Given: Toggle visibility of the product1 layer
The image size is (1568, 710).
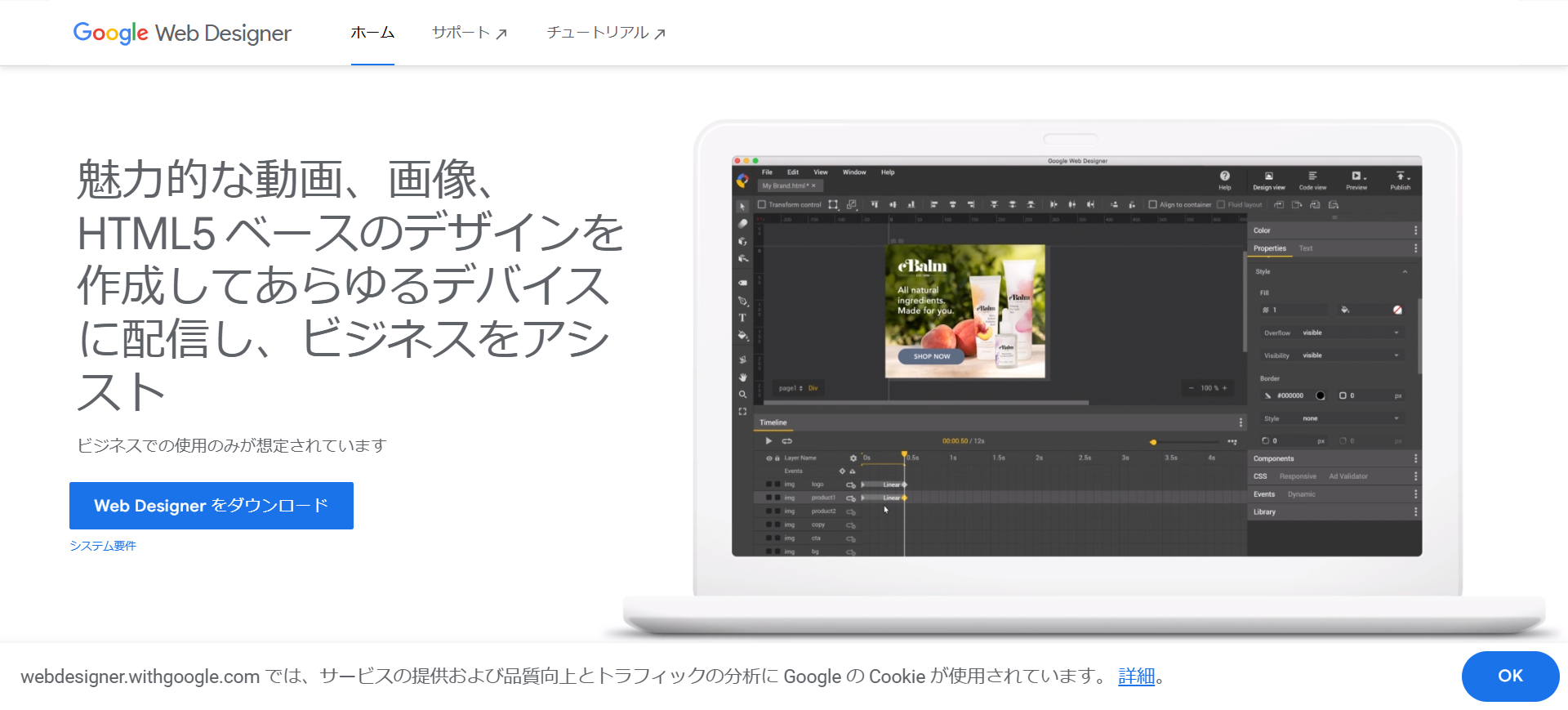Looking at the screenshot, I should [768, 498].
